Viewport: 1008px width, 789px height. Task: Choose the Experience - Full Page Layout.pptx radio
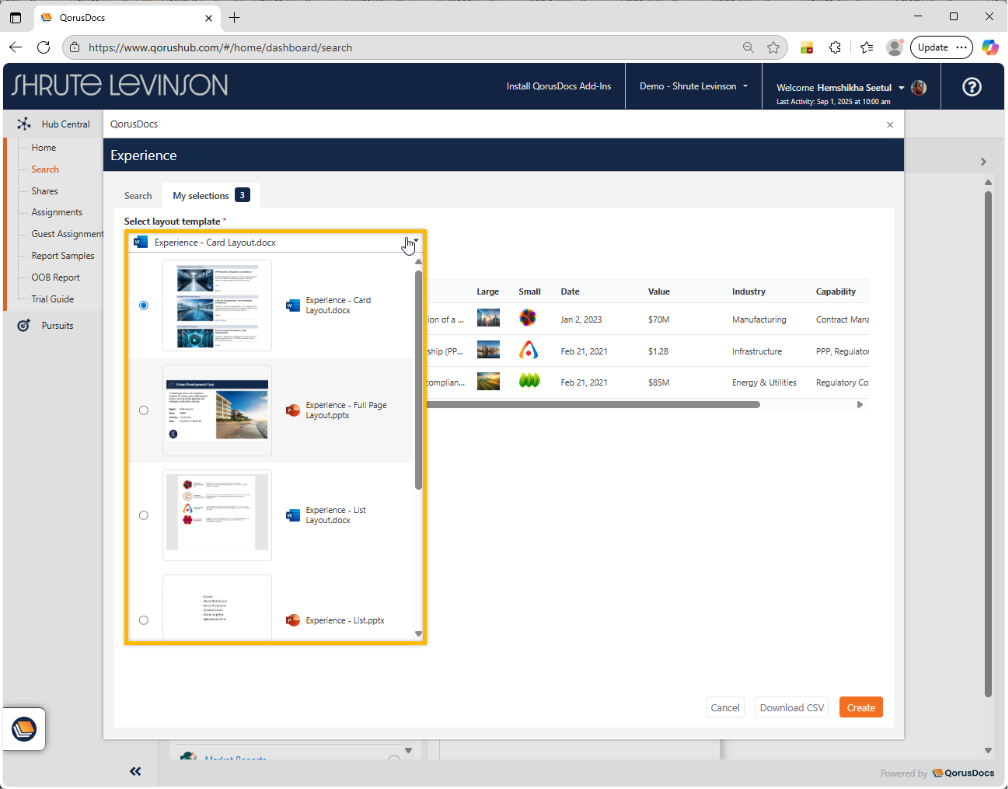click(x=144, y=410)
